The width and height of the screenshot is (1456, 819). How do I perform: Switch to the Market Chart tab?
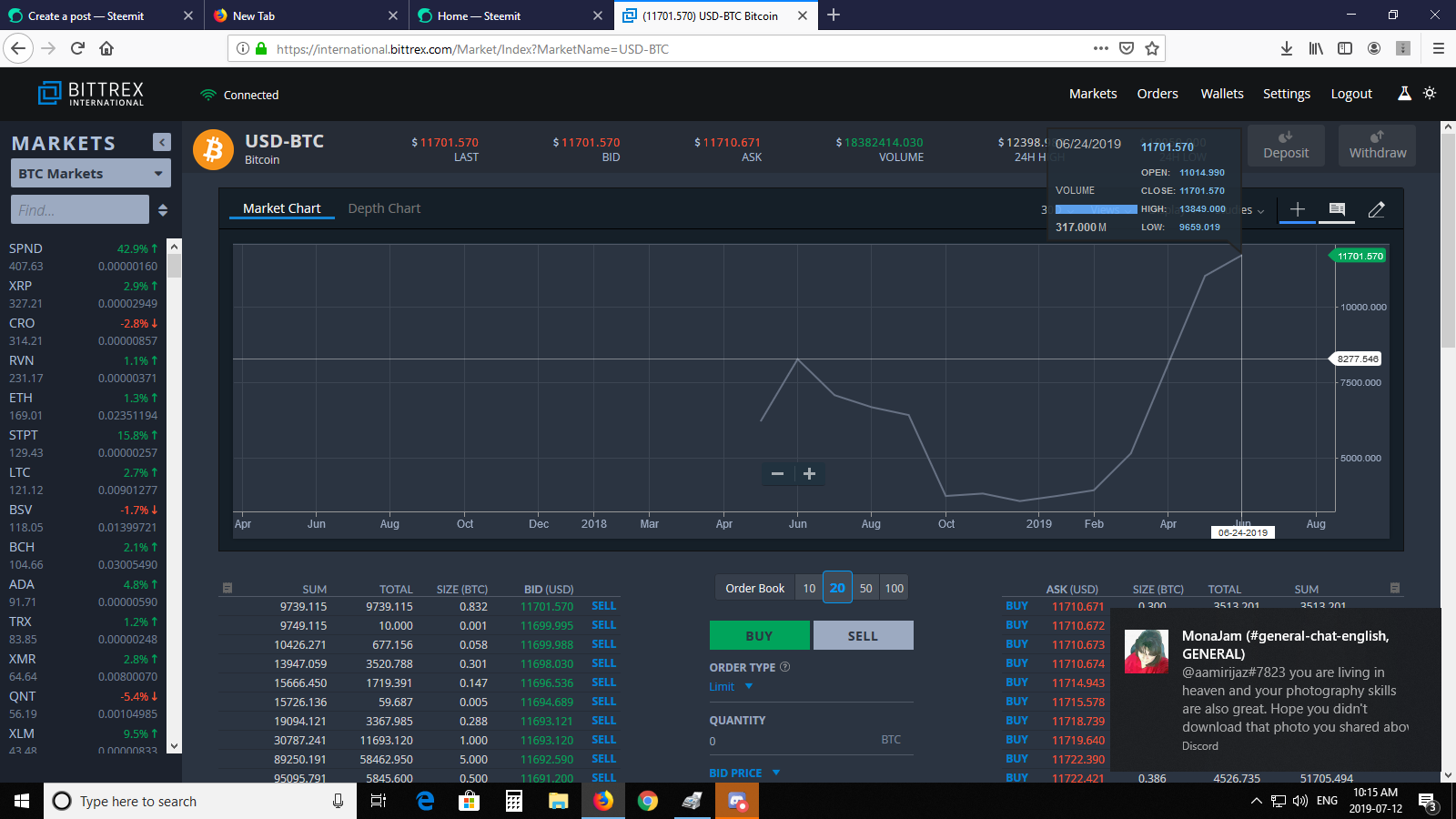tap(282, 208)
